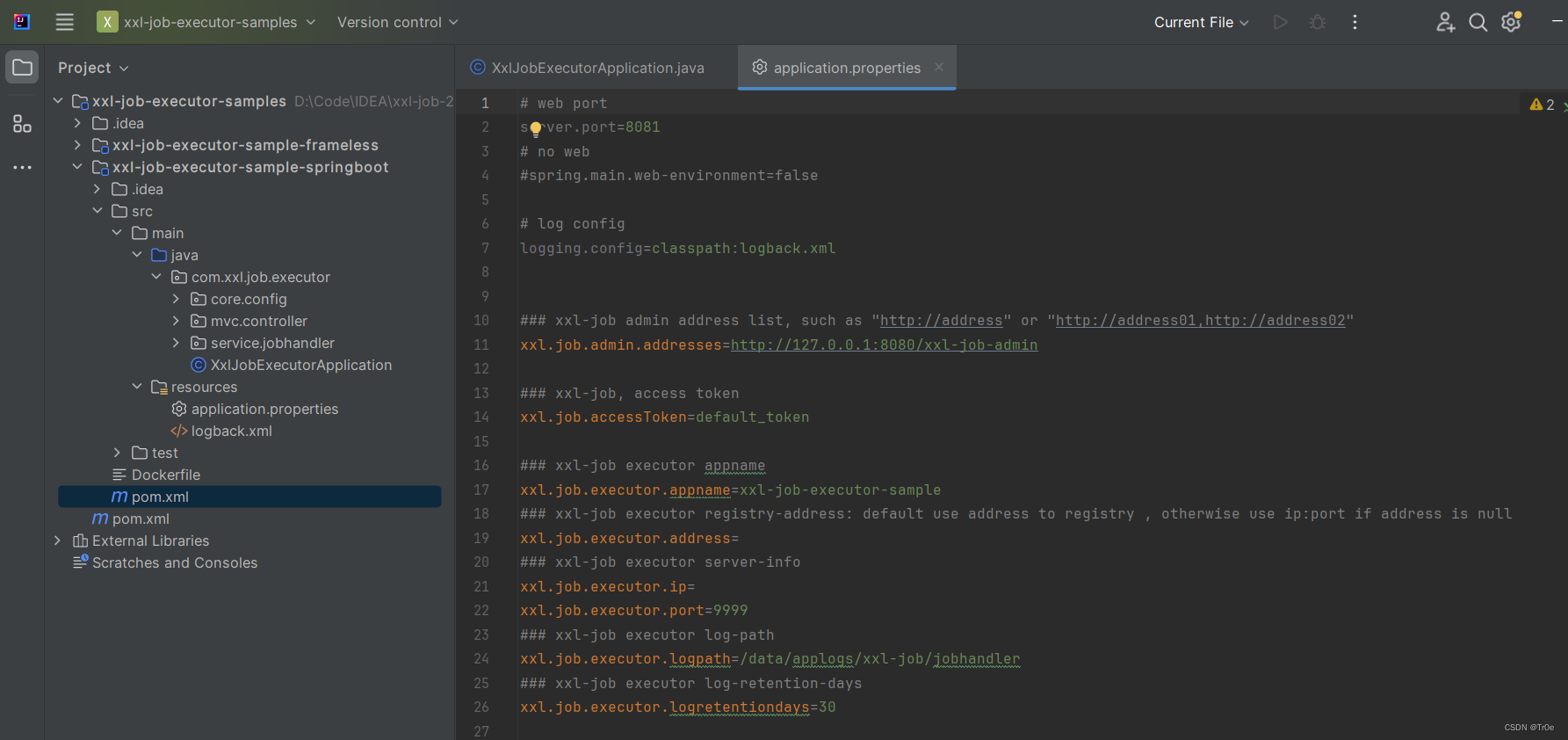1568x740 pixels.
Task: Debug the current file
Action: 1318,22
